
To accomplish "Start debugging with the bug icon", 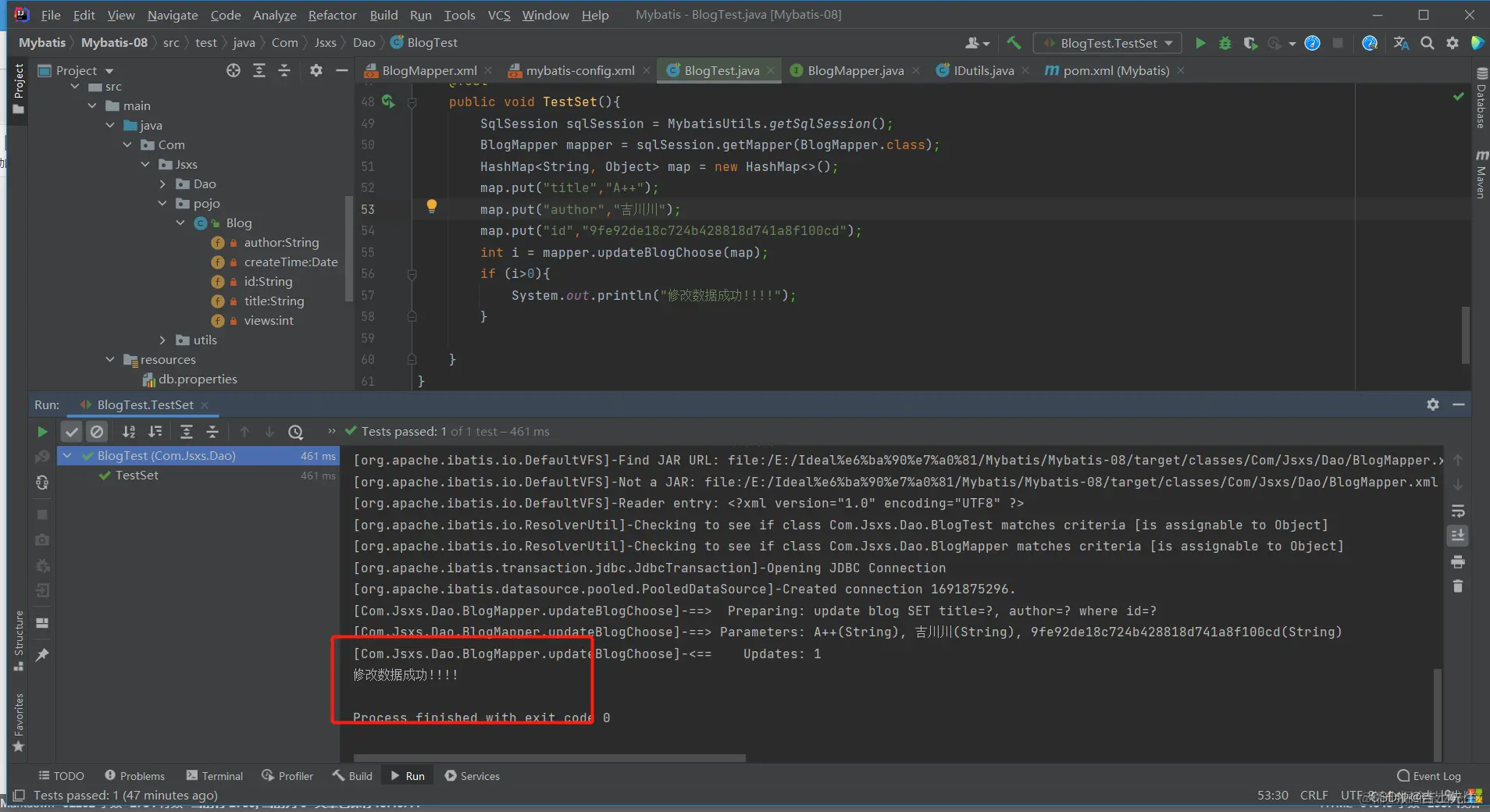I will point(1225,43).
